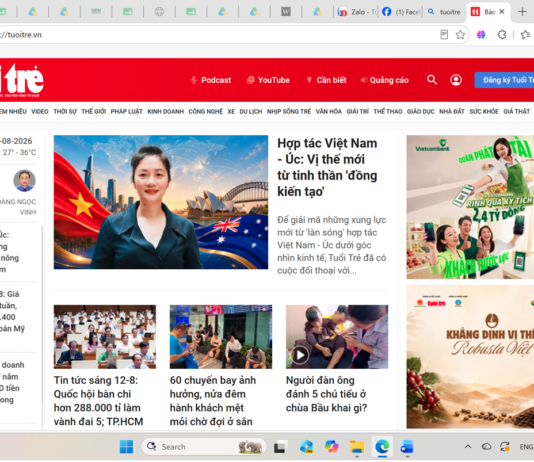
Task: Open the Copilot icon in browser toolbar
Action: 481,35
